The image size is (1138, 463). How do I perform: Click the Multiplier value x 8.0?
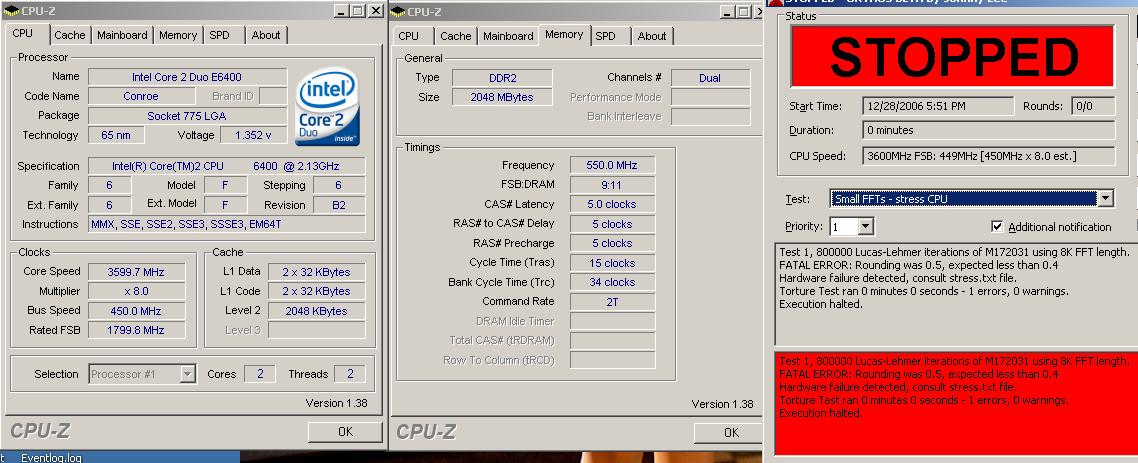point(136,291)
